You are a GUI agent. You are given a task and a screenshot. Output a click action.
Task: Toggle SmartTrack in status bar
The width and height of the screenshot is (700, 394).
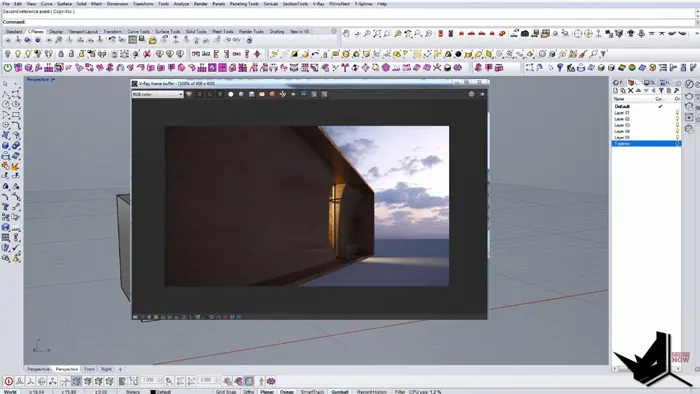[x=312, y=392]
